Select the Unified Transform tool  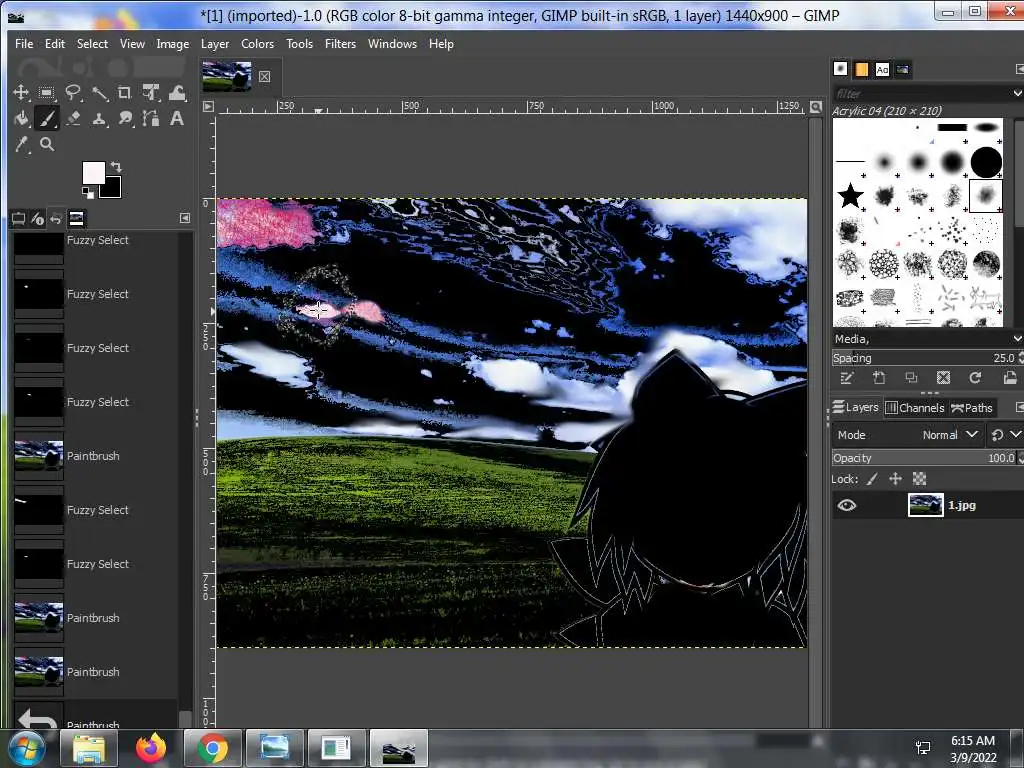(151, 93)
